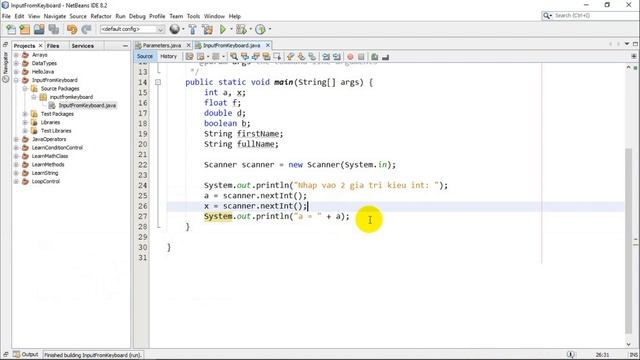Click the Next Bookmark icon
This screenshot has height=360, width=640.
pyautogui.click(x=301, y=57)
